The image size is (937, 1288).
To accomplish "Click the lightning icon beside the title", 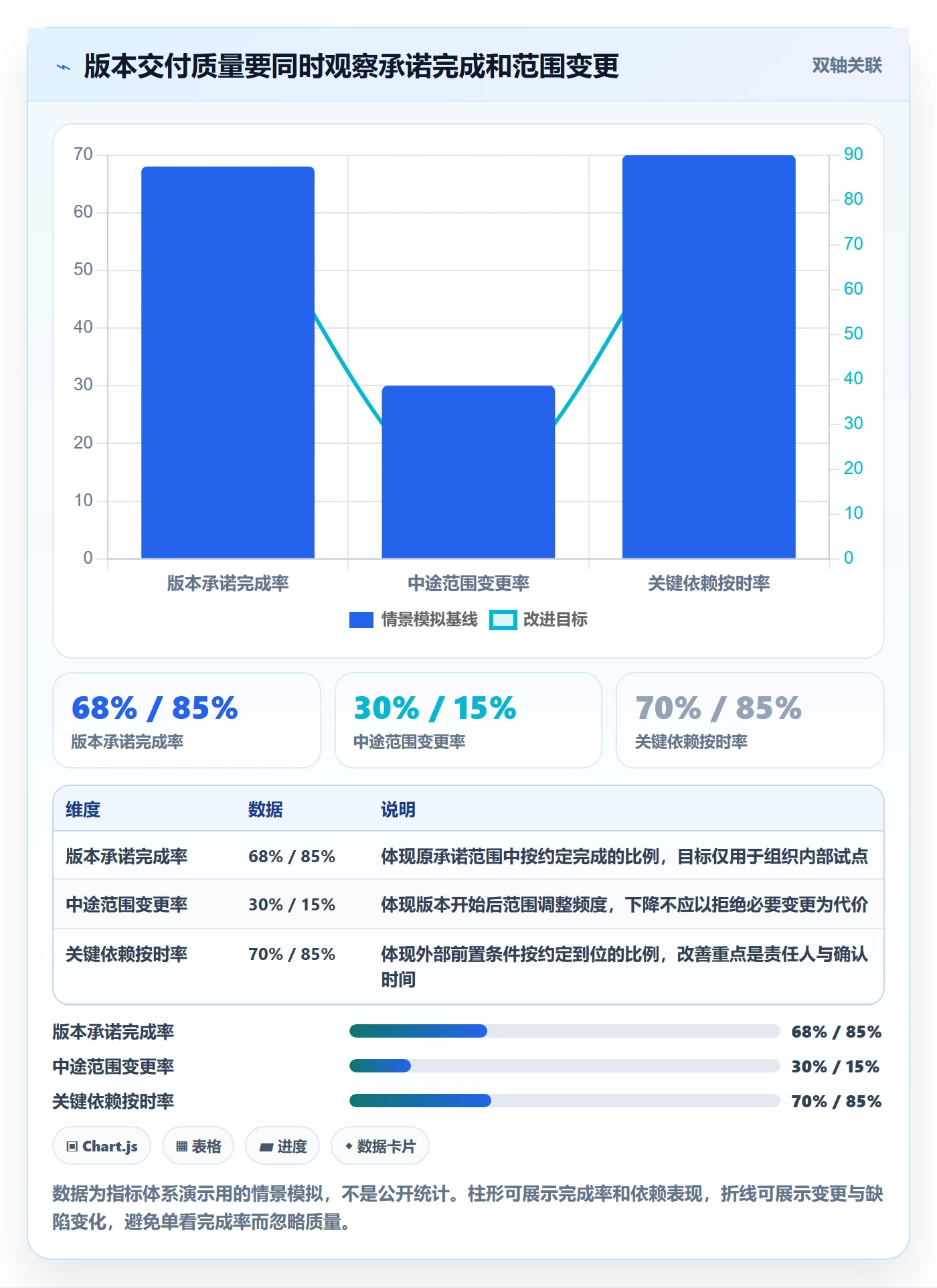I will (64, 67).
